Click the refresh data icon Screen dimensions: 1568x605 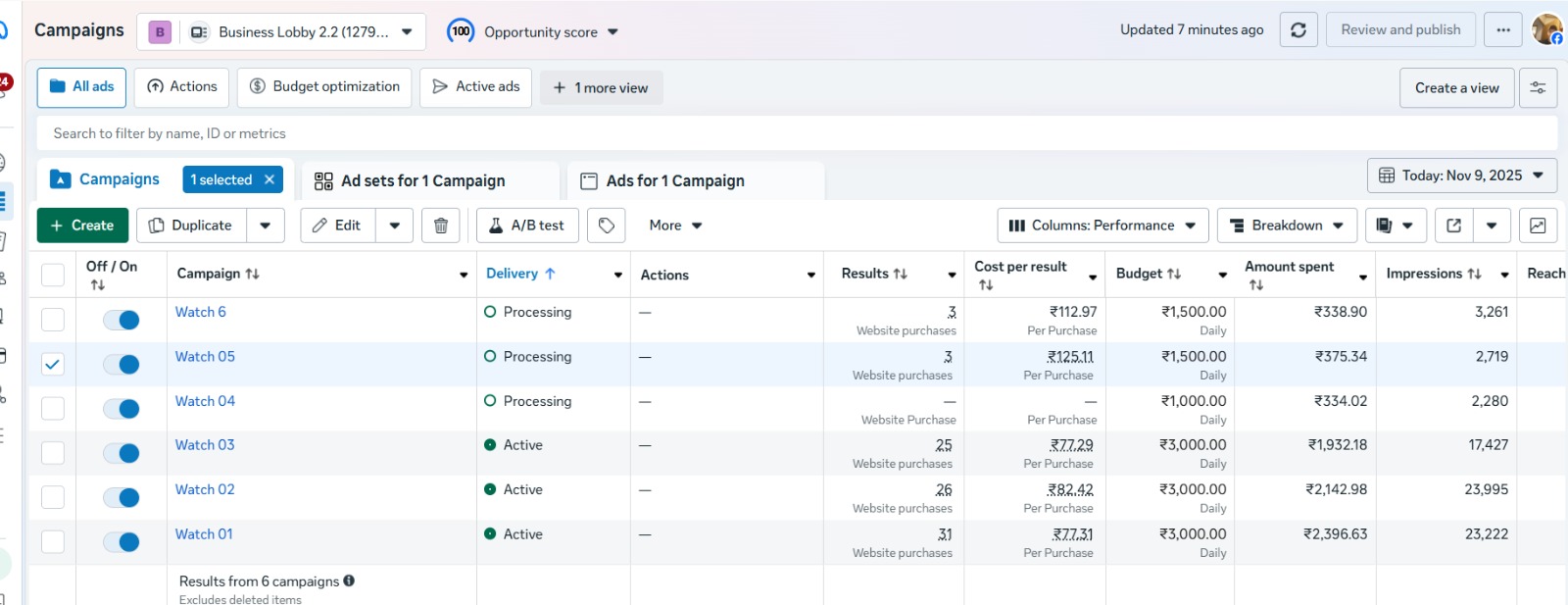[1298, 30]
